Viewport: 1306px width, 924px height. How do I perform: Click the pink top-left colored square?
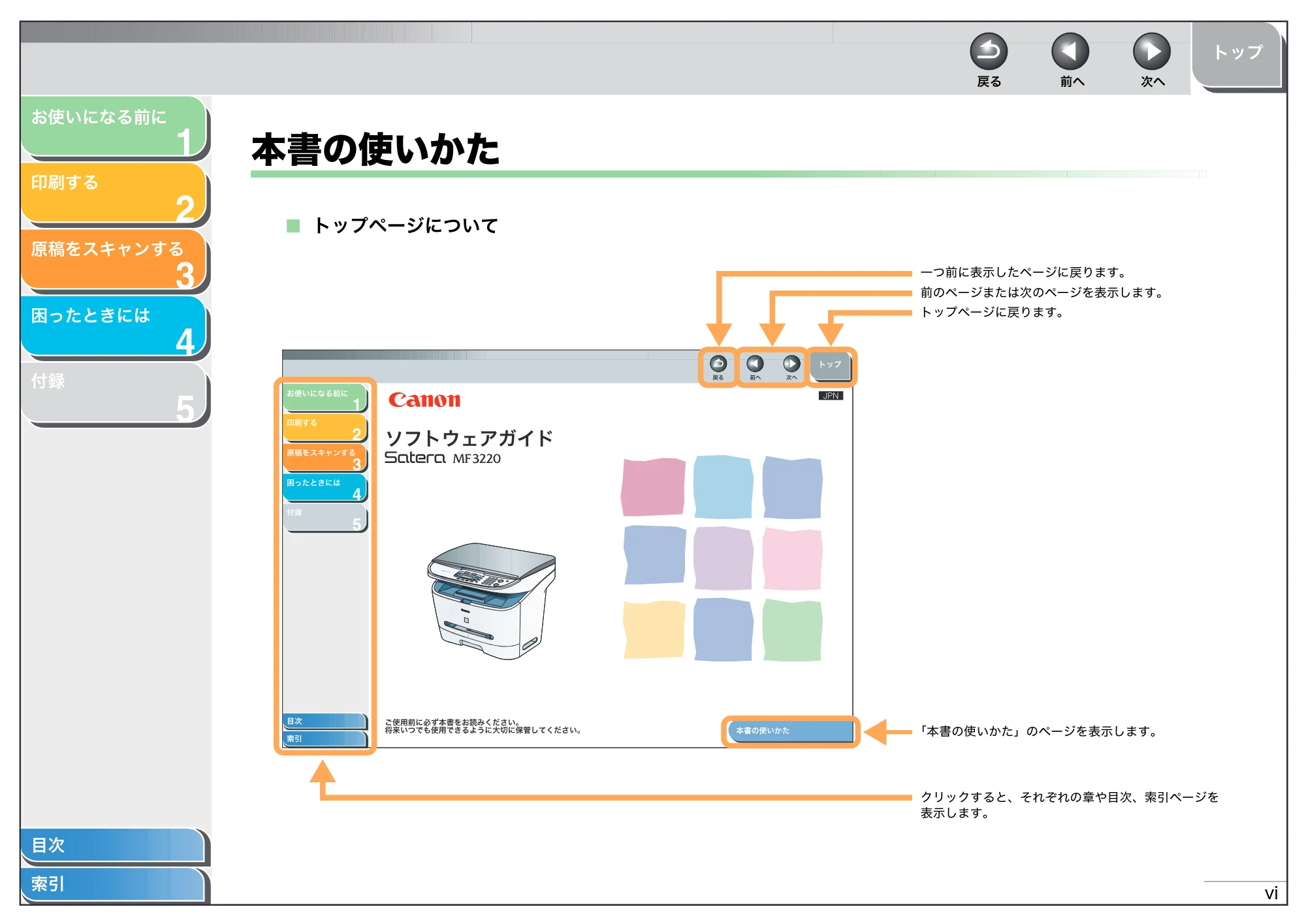point(653,487)
